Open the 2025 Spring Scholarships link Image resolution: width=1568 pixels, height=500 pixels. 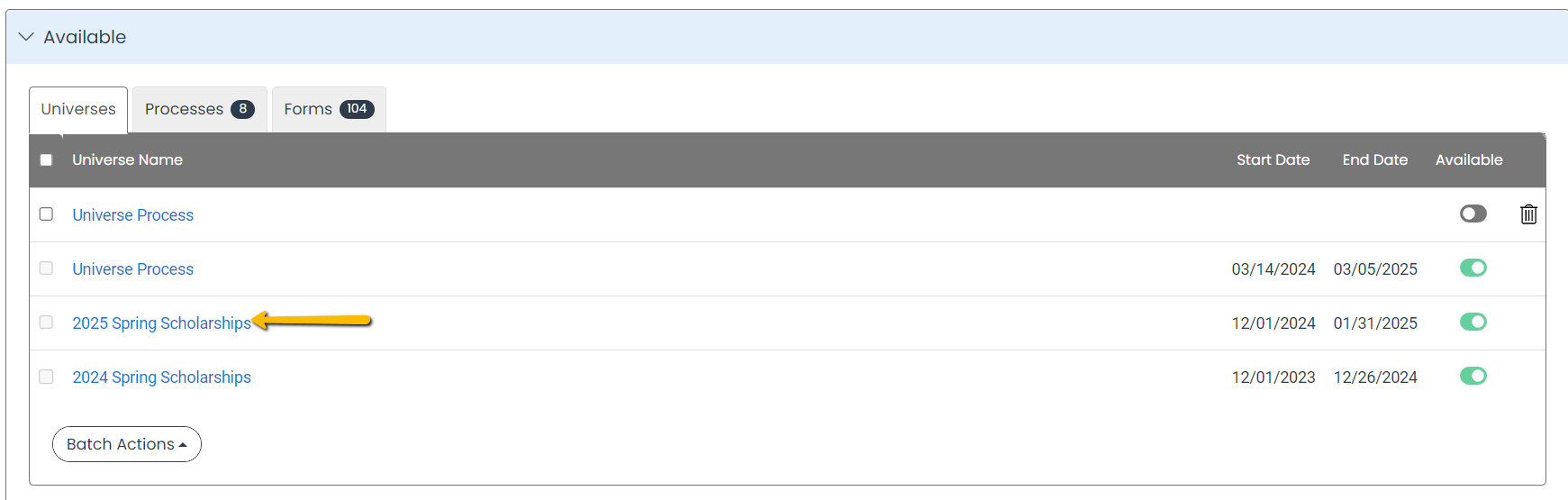click(x=162, y=323)
